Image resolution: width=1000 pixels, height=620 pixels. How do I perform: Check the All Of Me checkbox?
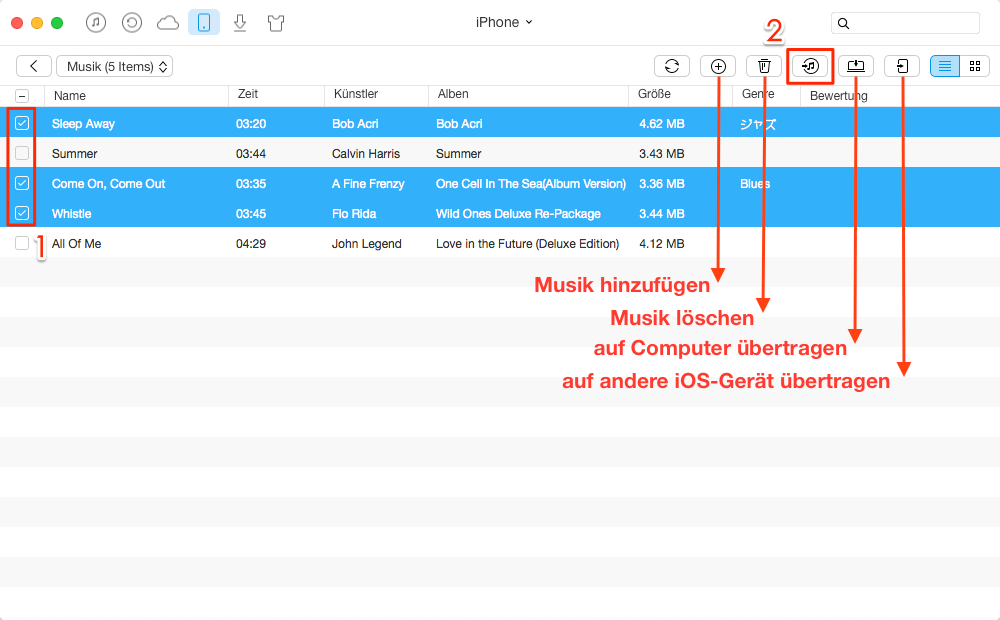pyautogui.click(x=22, y=243)
